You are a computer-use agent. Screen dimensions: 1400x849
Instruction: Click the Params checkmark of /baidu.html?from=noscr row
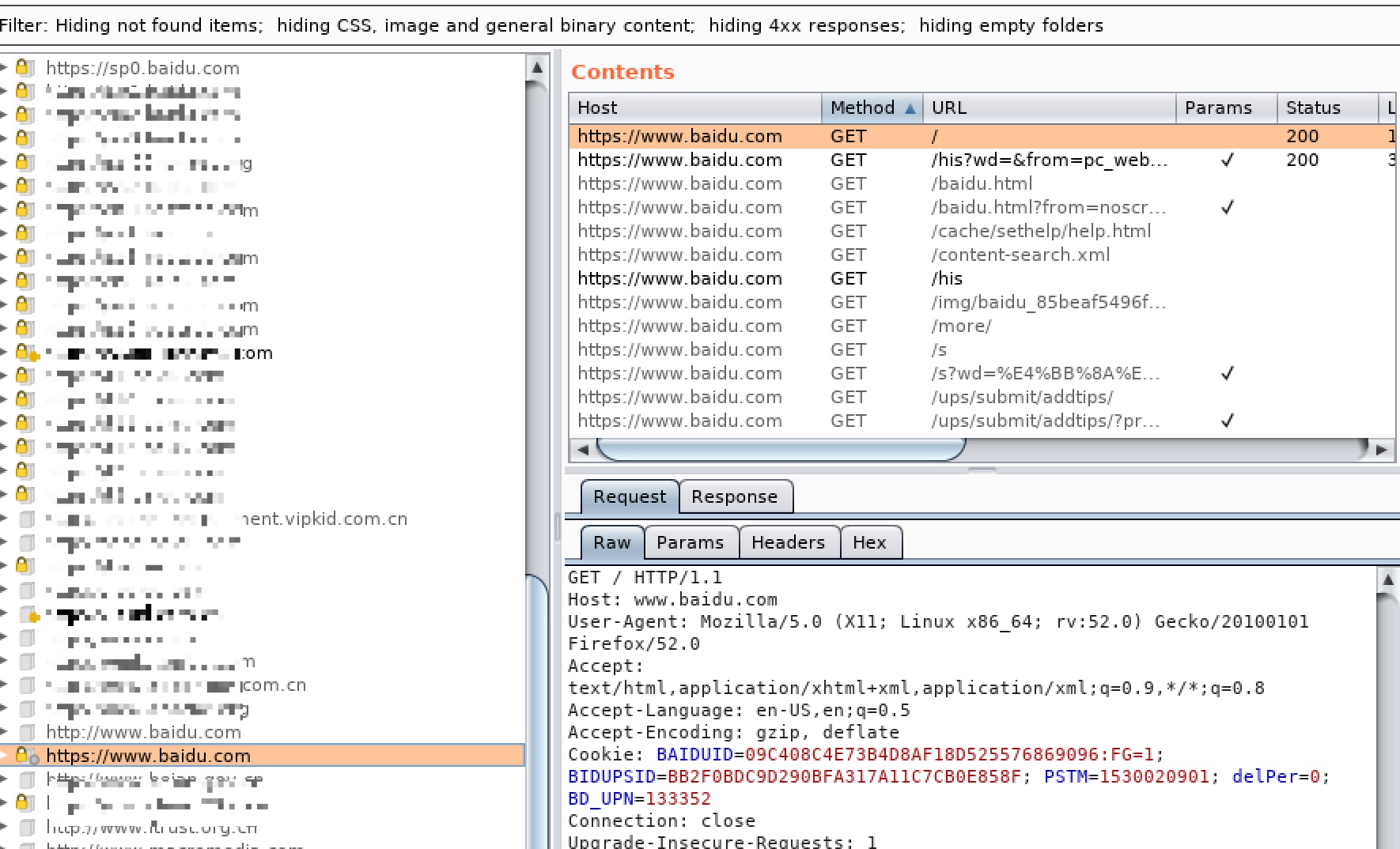(1228, 207)
